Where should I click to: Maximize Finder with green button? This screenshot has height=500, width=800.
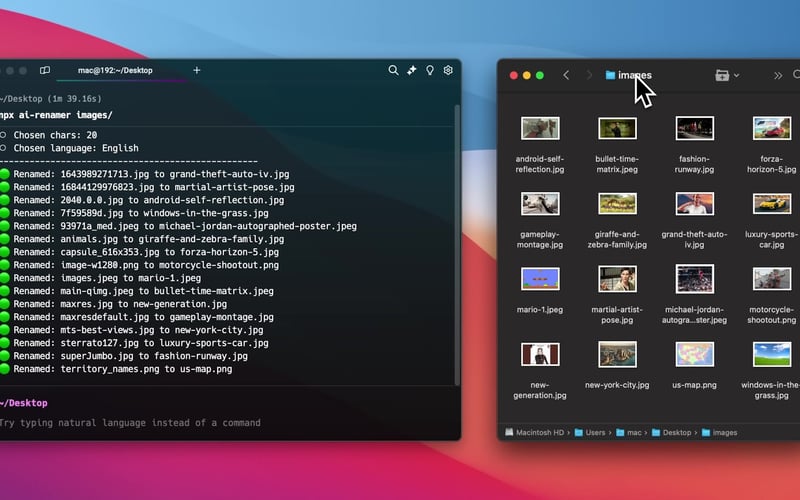click(540, 76)
